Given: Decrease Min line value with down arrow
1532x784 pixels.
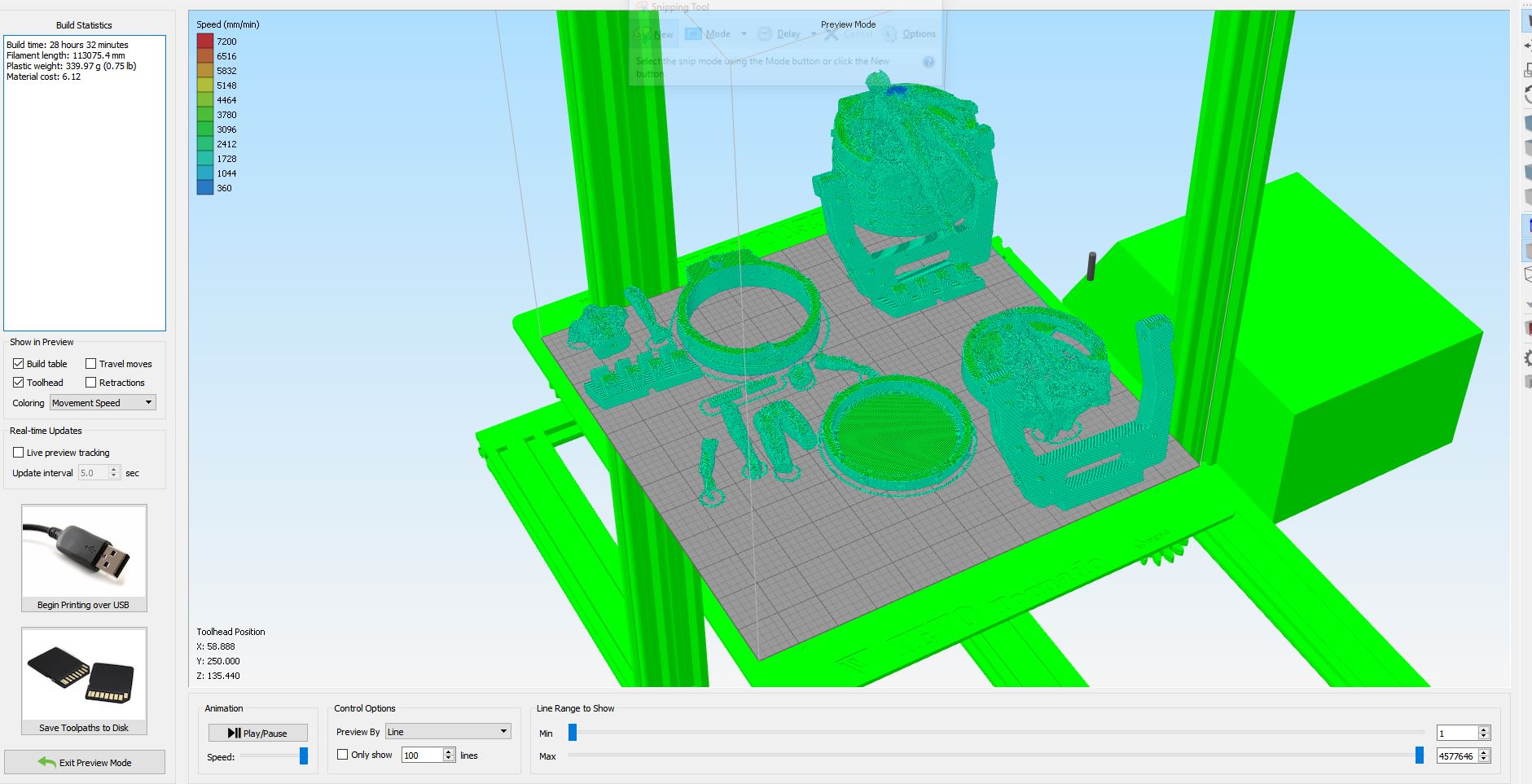Looking at the screenshot, I should 1484,737.
